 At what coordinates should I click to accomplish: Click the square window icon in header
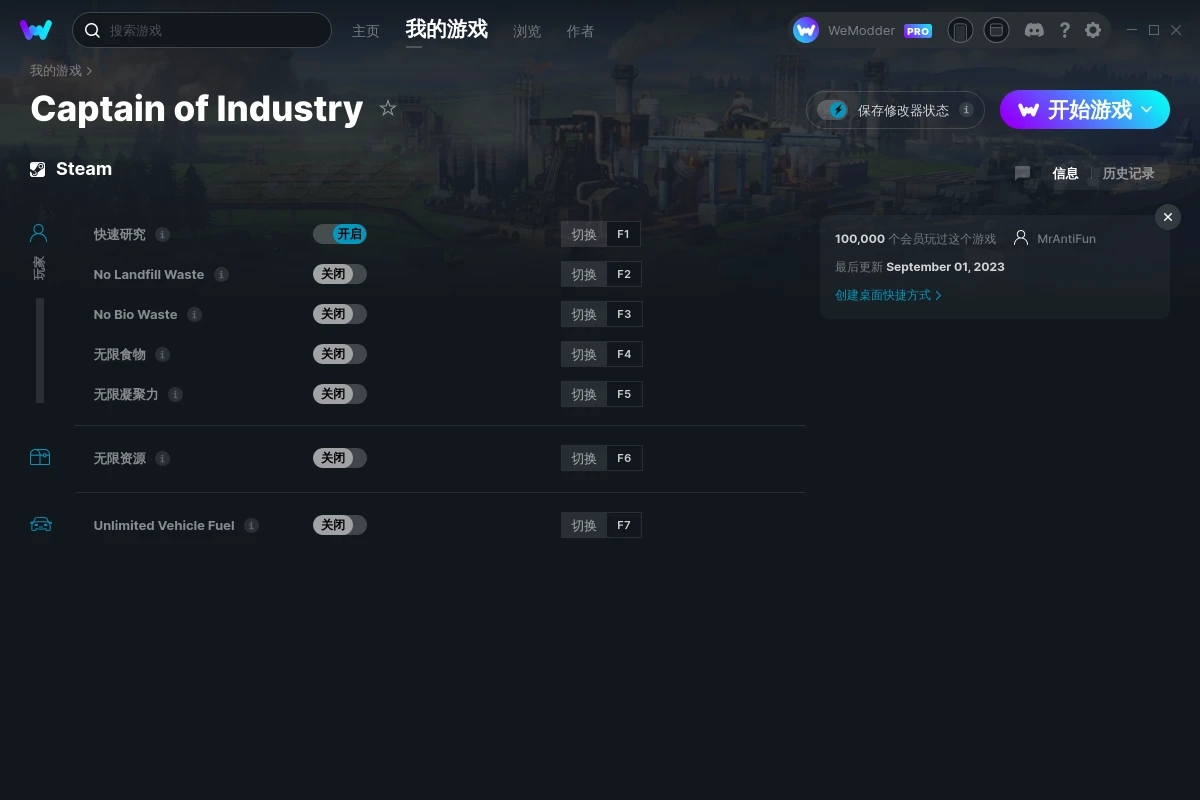(x=996, y=30)
